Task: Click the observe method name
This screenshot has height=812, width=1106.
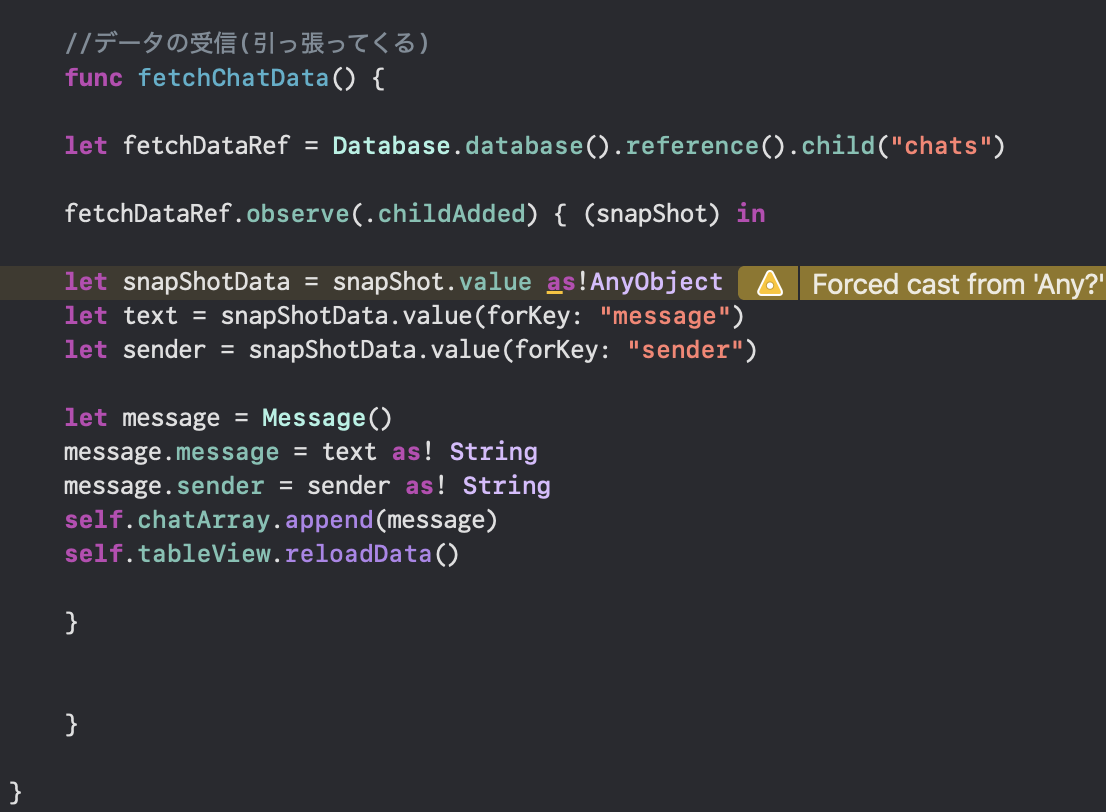Action: point(298,214)
